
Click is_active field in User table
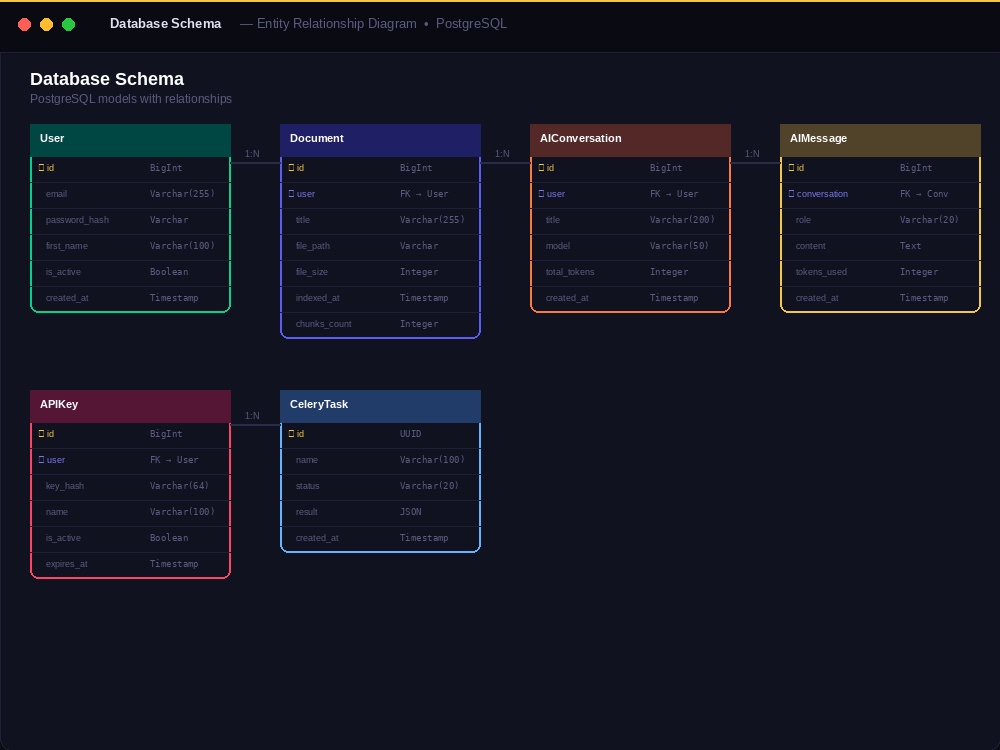point(130,272)
